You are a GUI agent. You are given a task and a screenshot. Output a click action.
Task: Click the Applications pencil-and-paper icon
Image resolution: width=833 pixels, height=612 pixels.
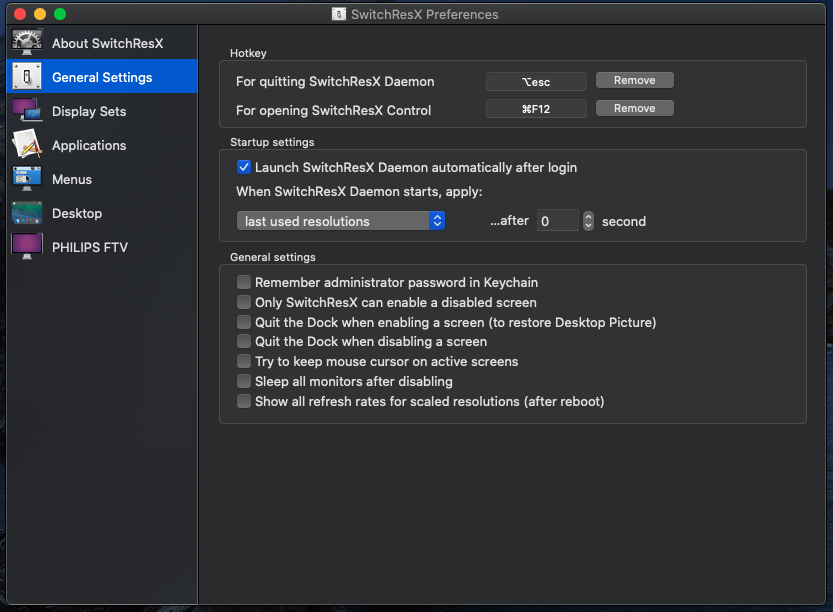point(27,144)
